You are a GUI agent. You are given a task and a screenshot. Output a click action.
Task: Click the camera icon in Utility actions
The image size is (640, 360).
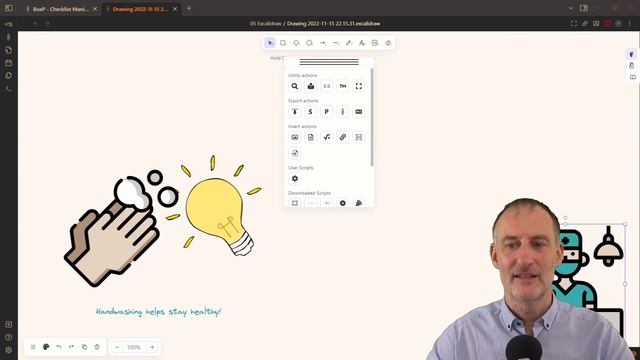tap(311, 86)
